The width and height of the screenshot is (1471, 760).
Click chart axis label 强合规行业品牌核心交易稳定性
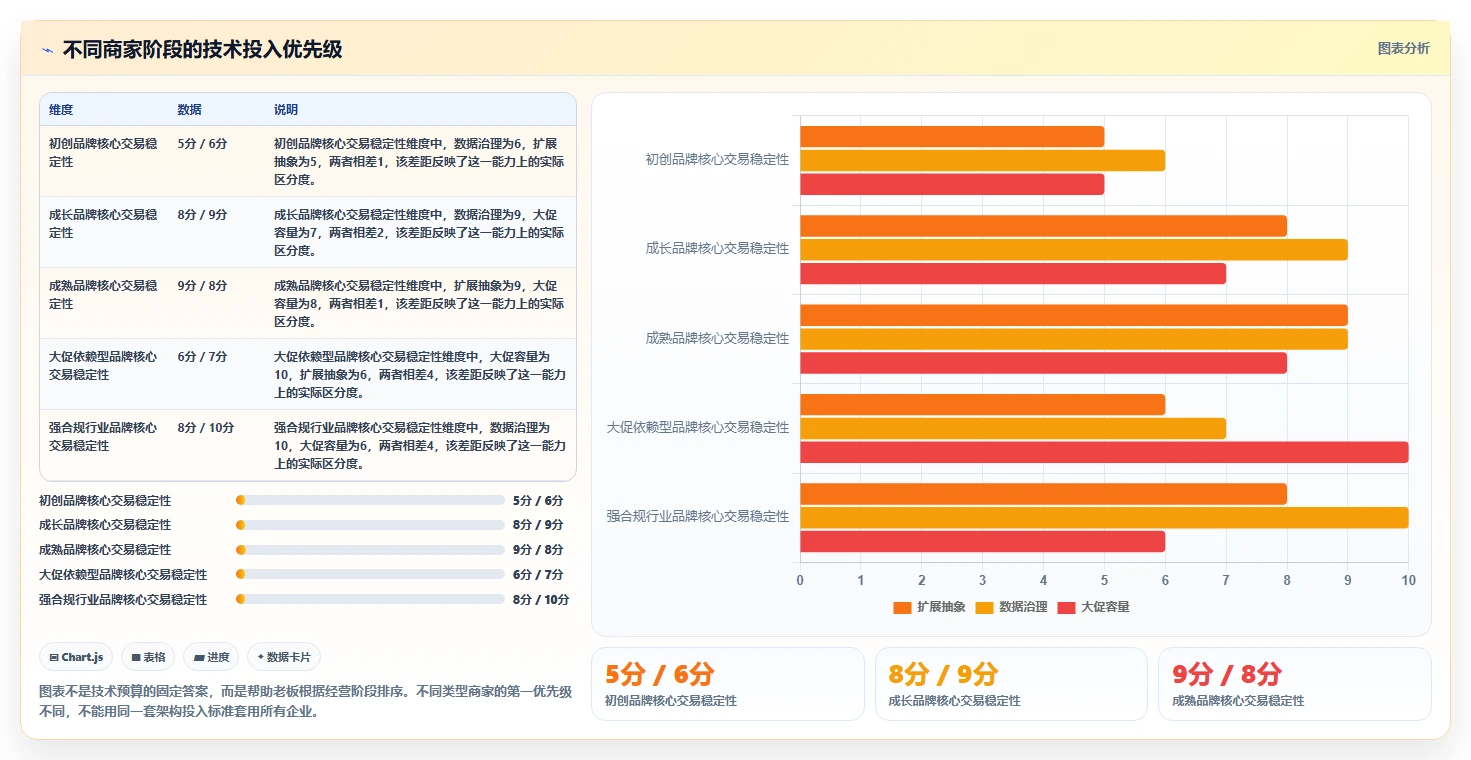coord(698,517)
